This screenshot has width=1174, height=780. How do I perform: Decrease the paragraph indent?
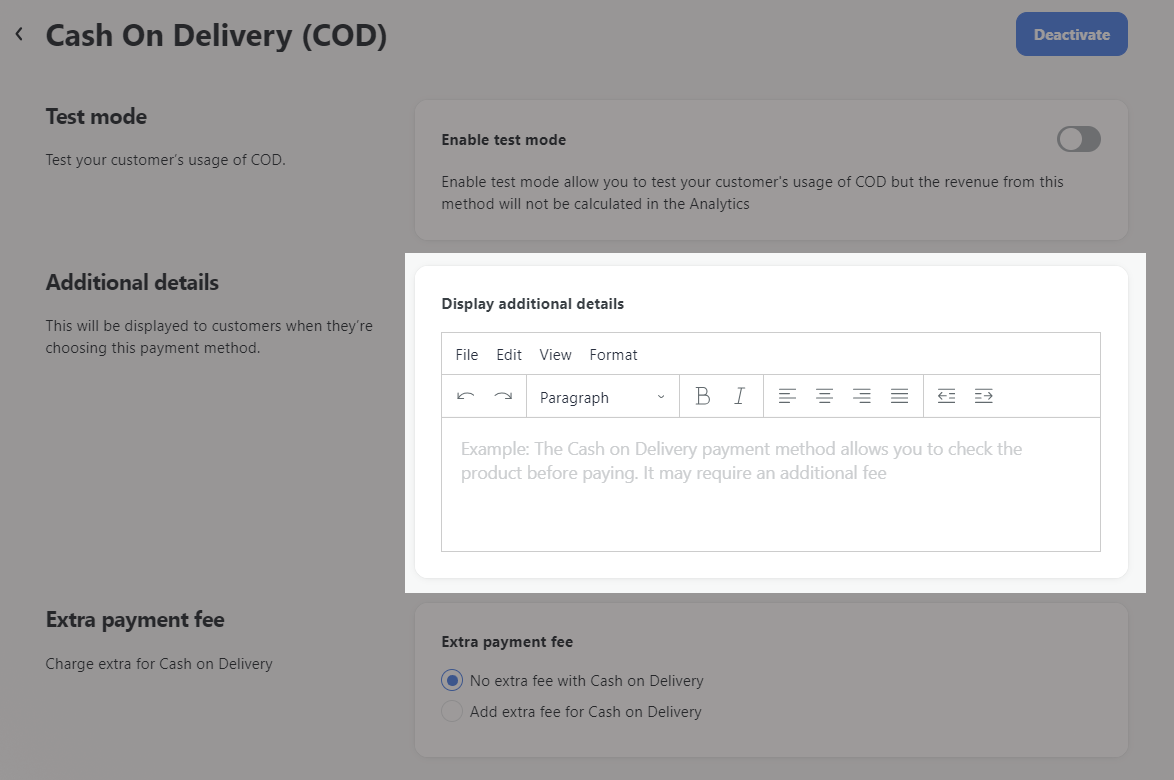click(946, 397)
